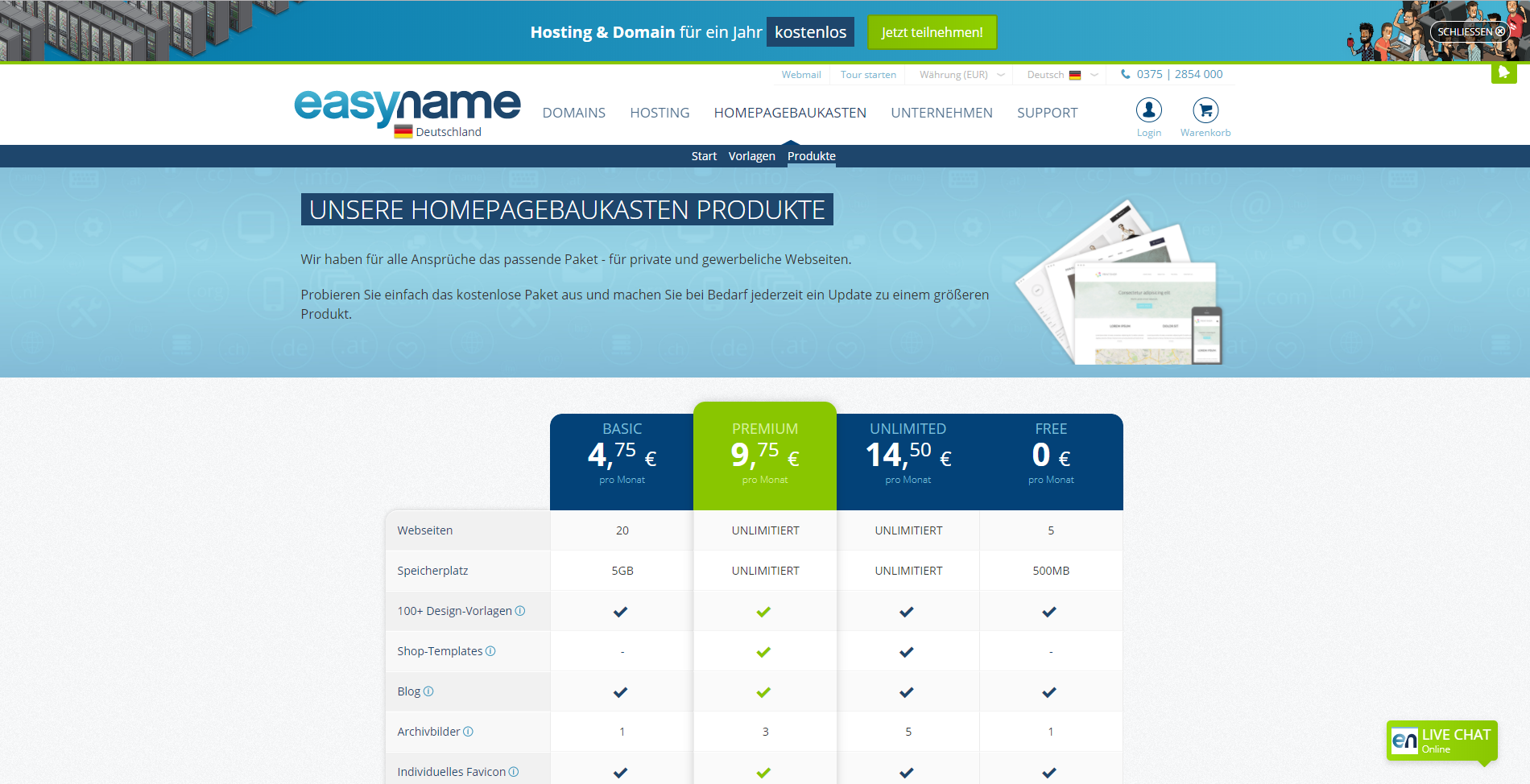Expand the Währung (EUR) dropdown
1530x784 pixels.
(961, 75)
